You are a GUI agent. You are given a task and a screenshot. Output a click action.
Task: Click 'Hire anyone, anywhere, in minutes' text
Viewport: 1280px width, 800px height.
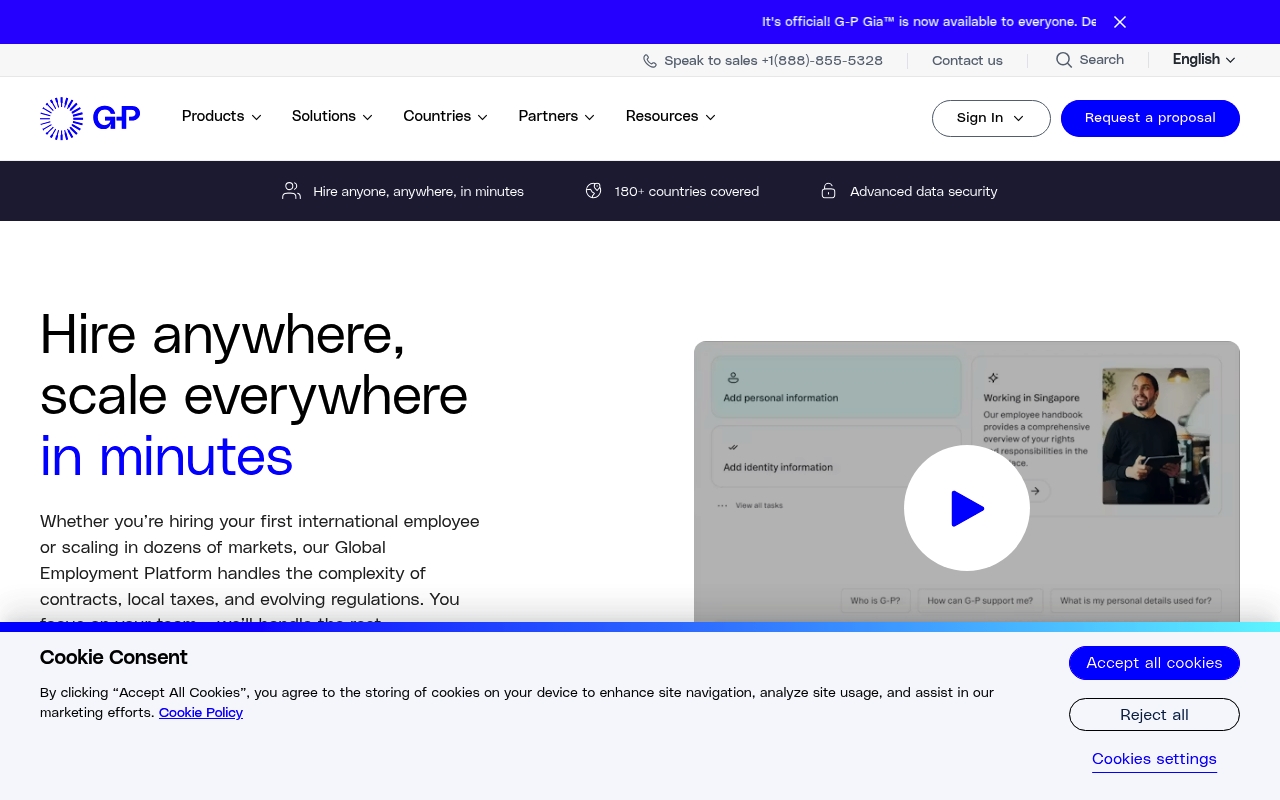[x=418, y=191]
